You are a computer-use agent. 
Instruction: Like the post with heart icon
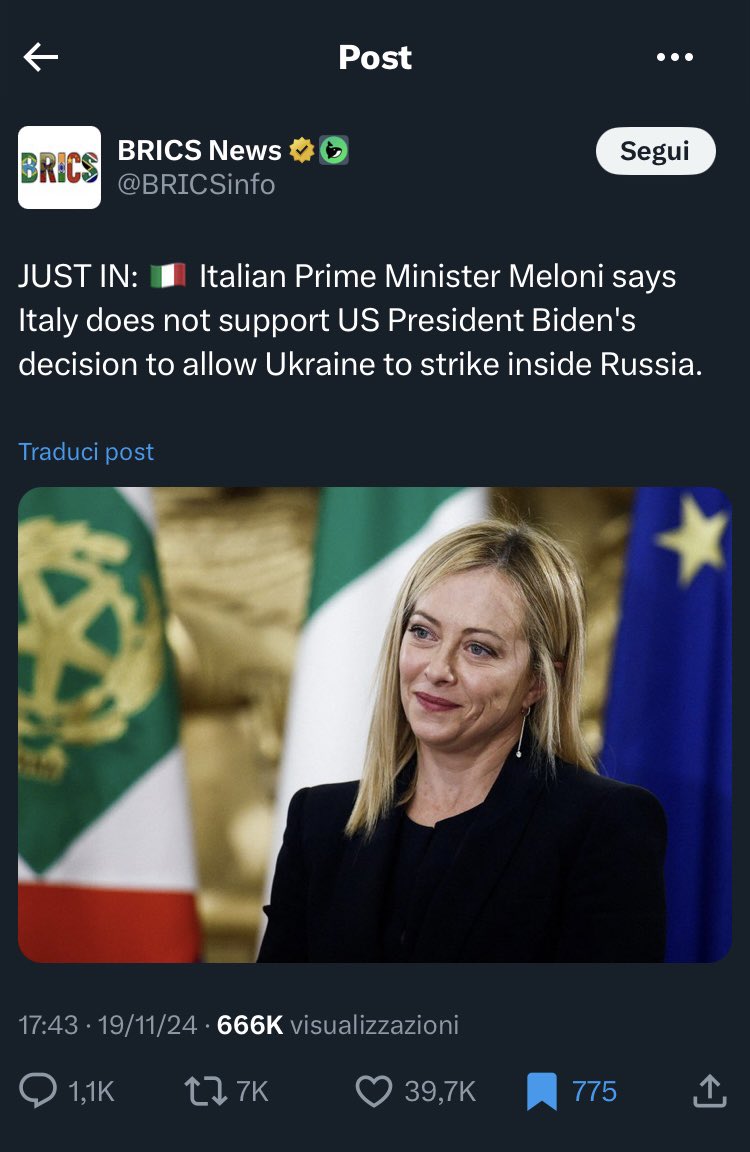point(374,1091)
